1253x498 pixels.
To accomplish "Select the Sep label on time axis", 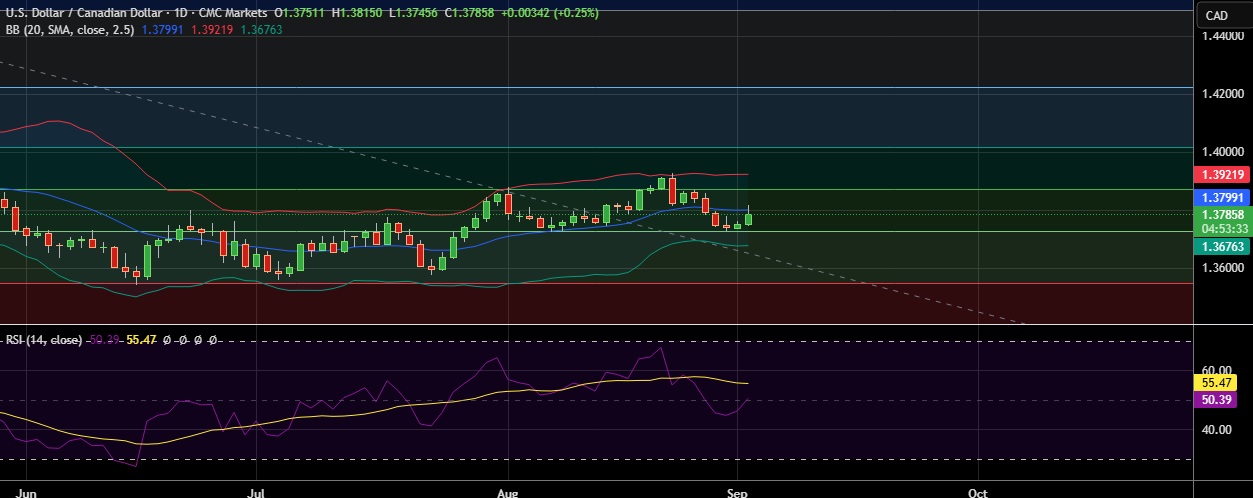I will click(737, 492).
